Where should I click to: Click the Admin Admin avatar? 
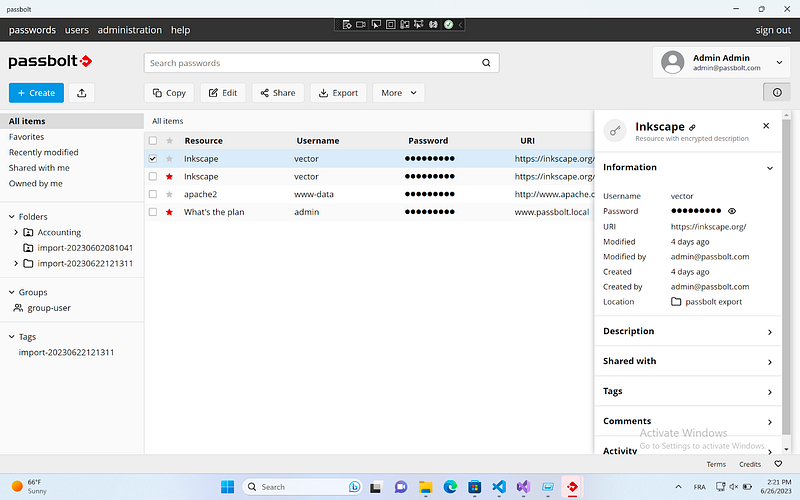(x=672, y=62)
